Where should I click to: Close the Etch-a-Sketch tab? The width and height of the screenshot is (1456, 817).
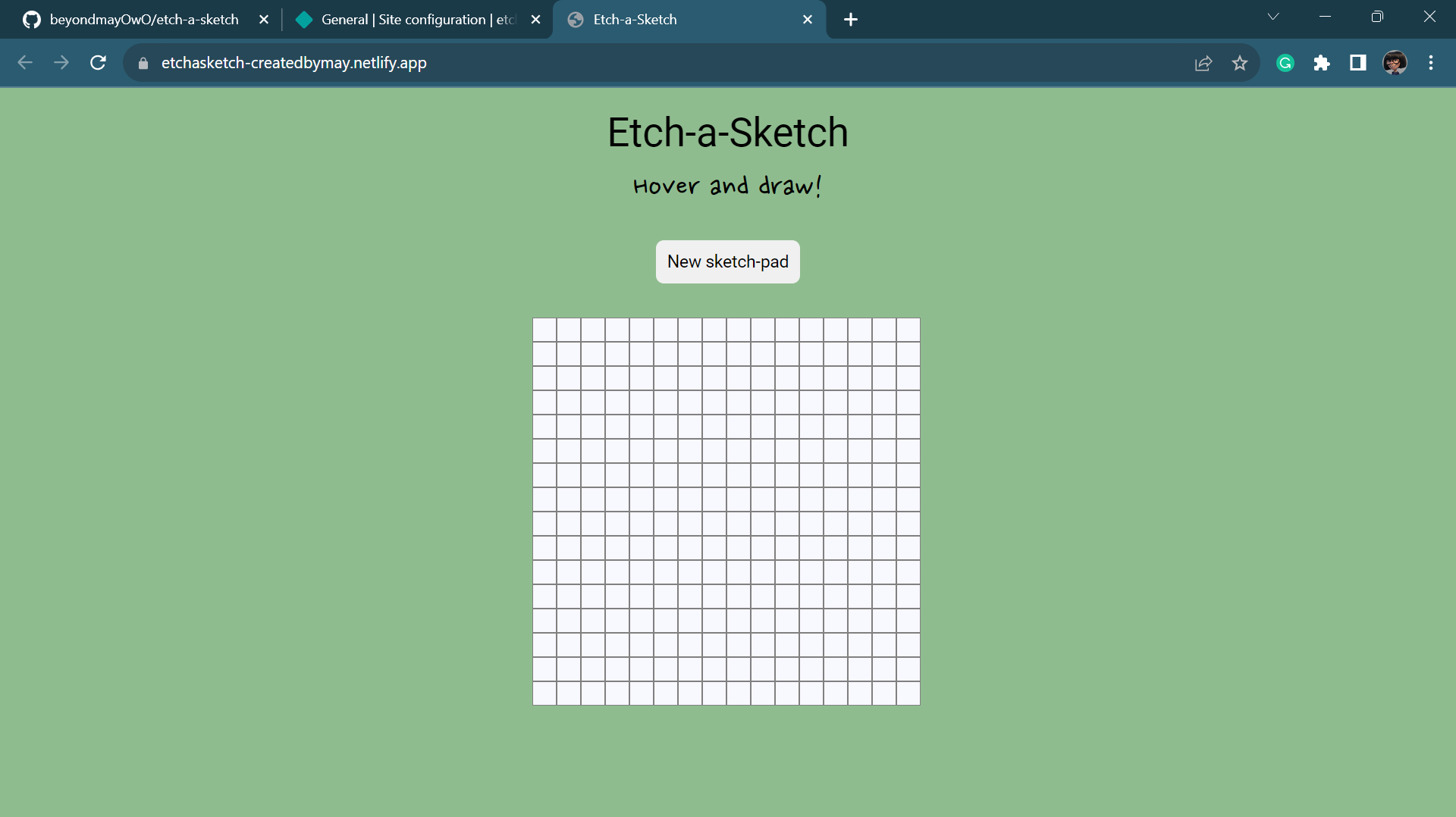808,20
